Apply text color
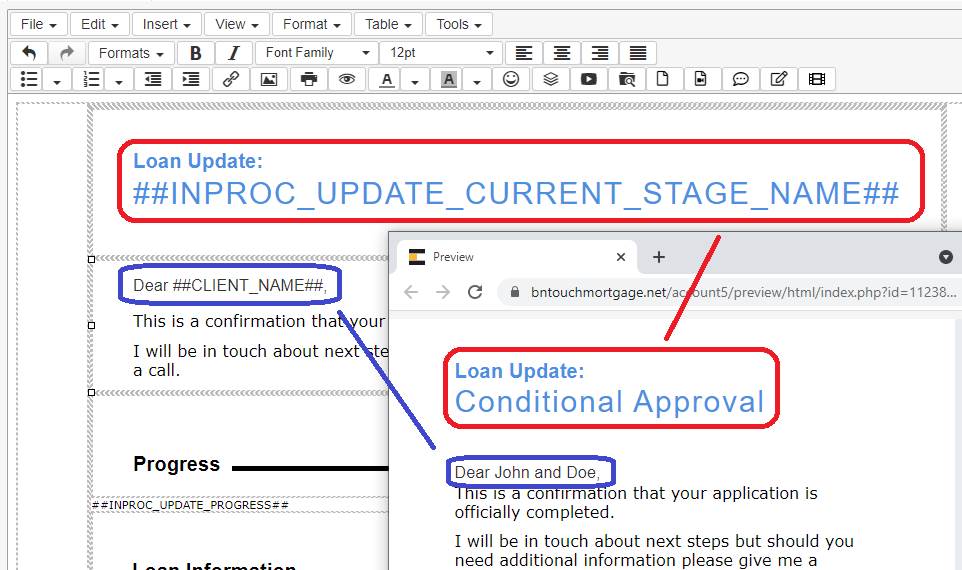962x570 pixels. tap(387, 79)
